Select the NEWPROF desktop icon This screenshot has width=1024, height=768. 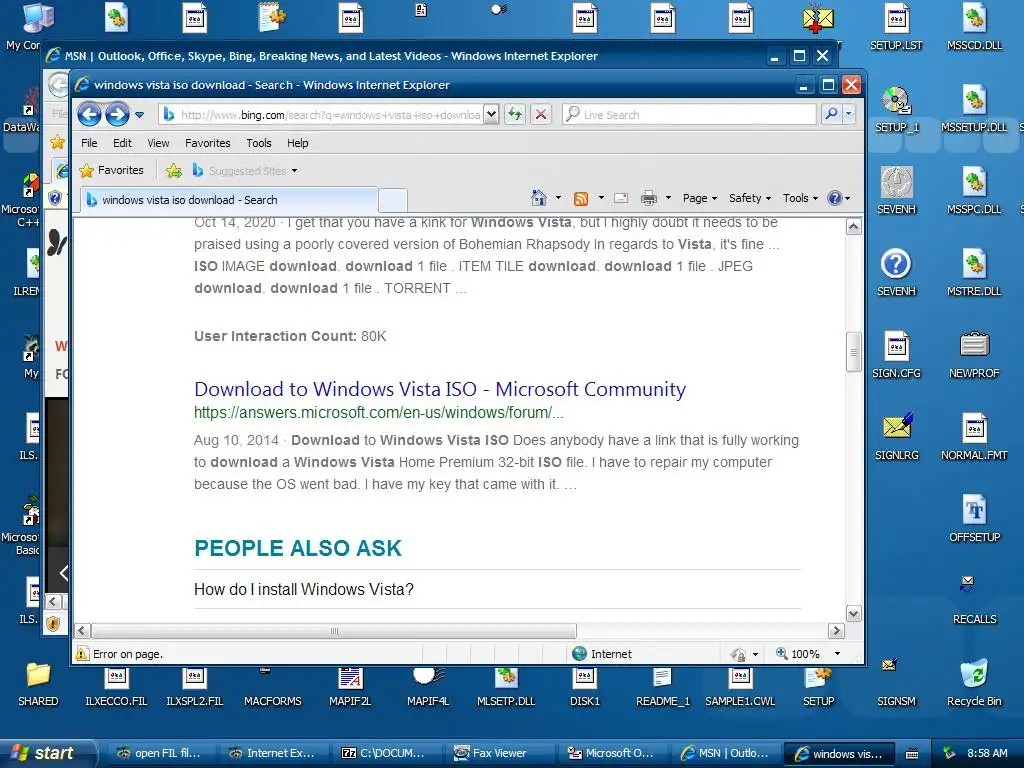click(x=974, y=355)
